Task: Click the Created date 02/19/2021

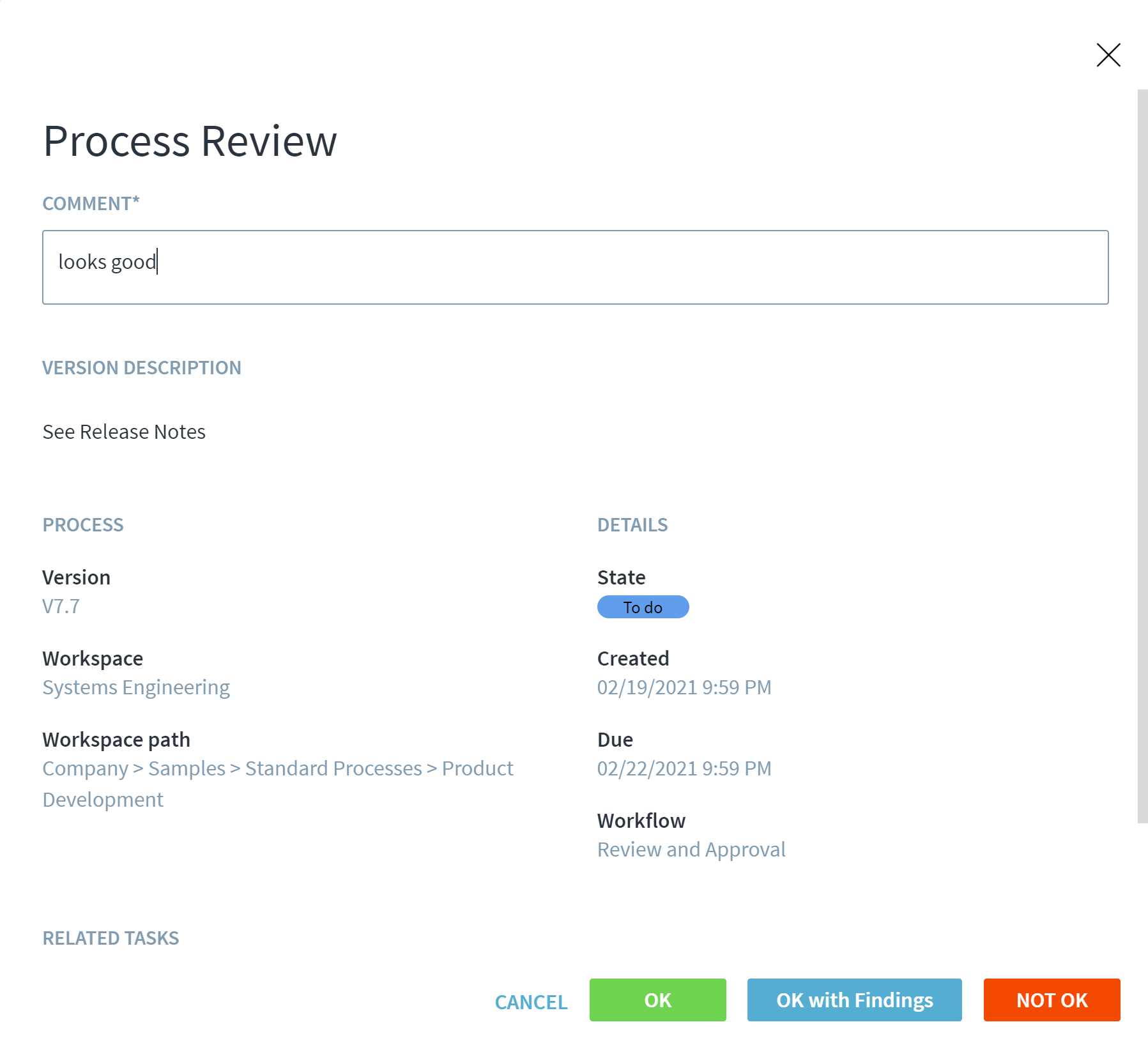Action: [x=684, y=687]
